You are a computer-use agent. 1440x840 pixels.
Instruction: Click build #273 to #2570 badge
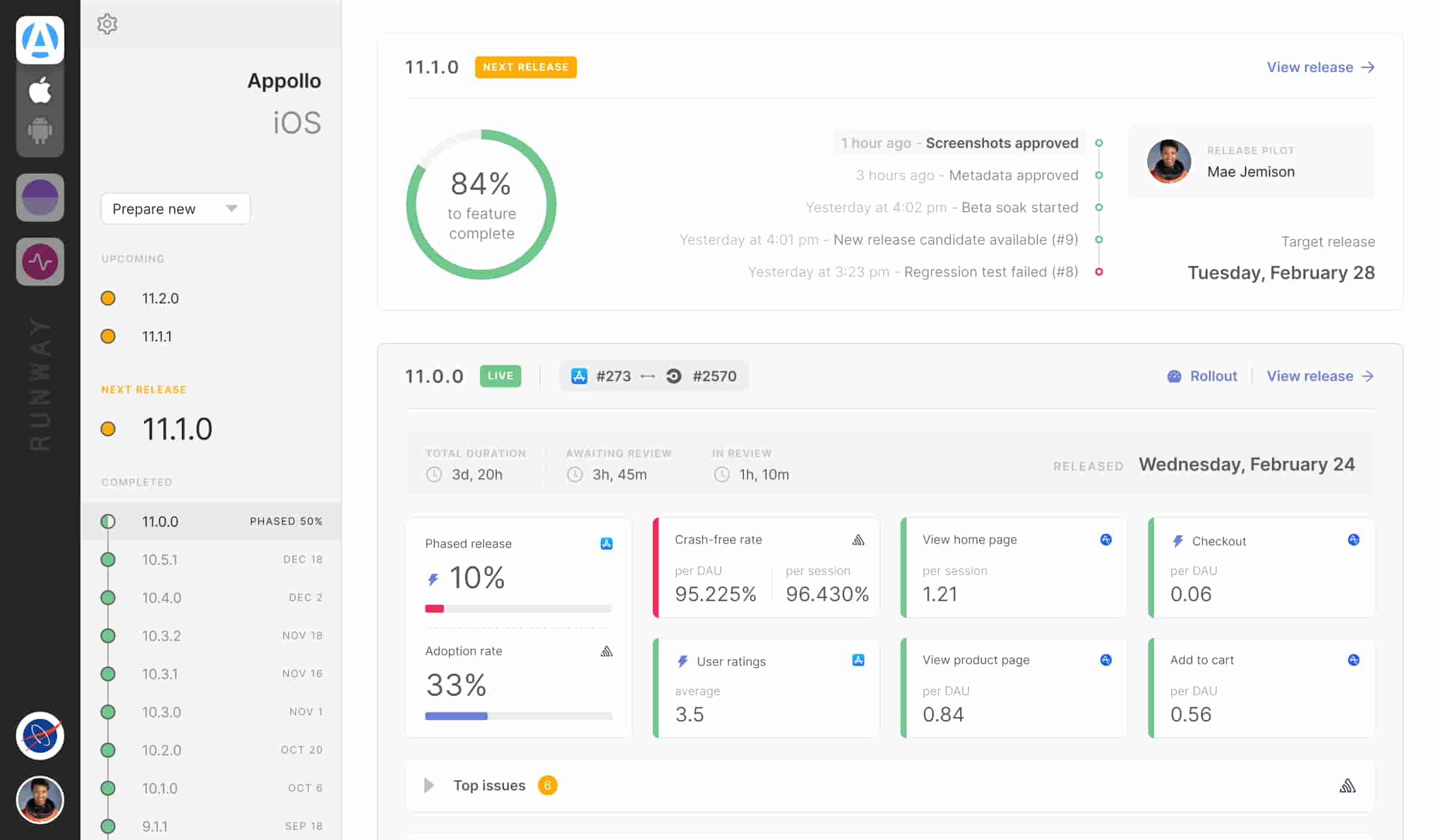tap(653, 376)
